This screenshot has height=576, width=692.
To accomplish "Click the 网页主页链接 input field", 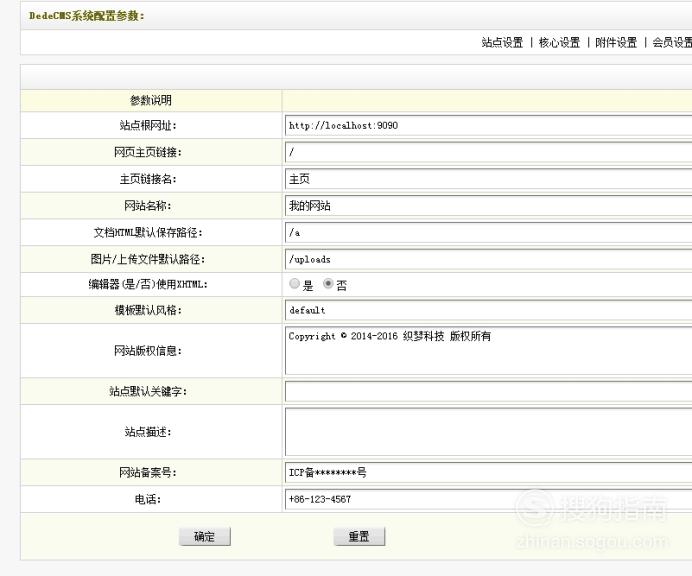I will (x=489, y=152).
